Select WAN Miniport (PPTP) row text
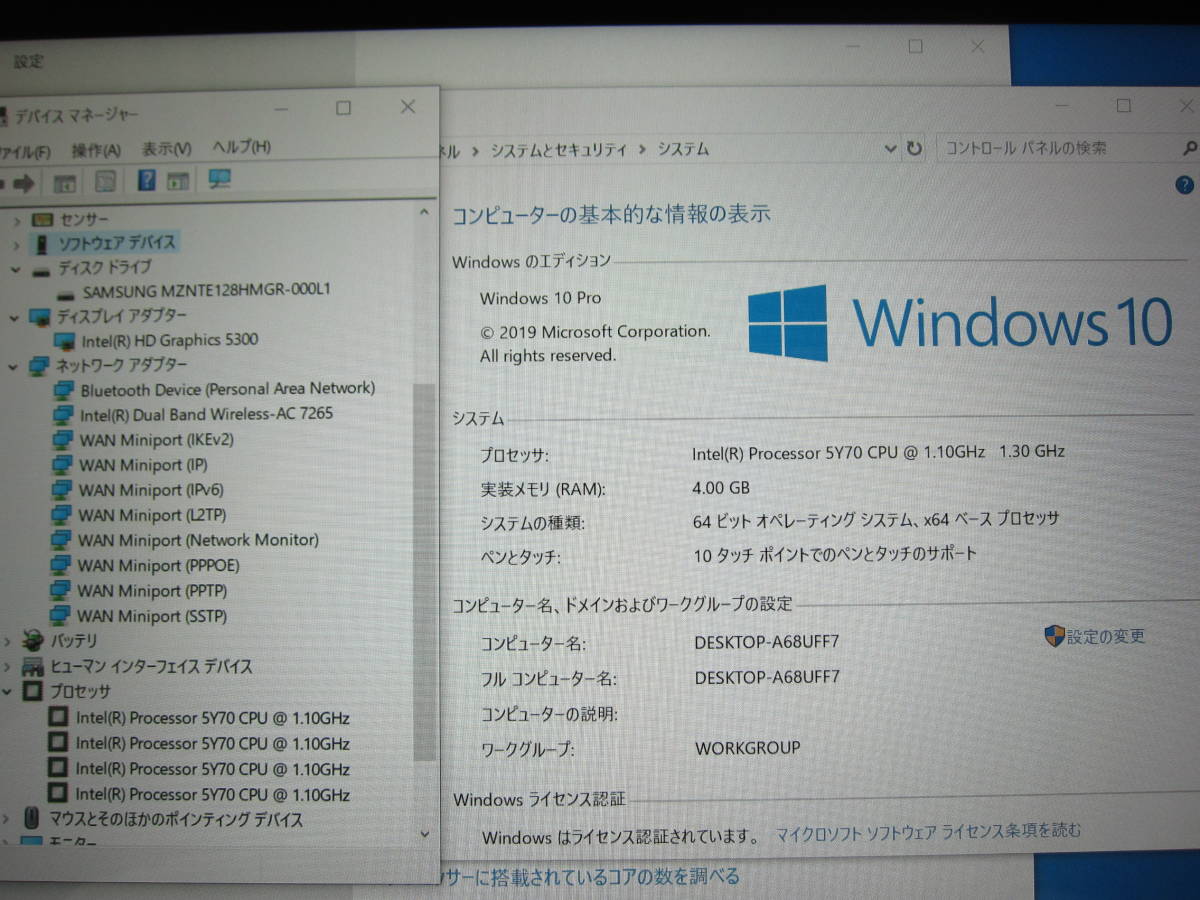The image size is (1200, 900). click(152, 591)
